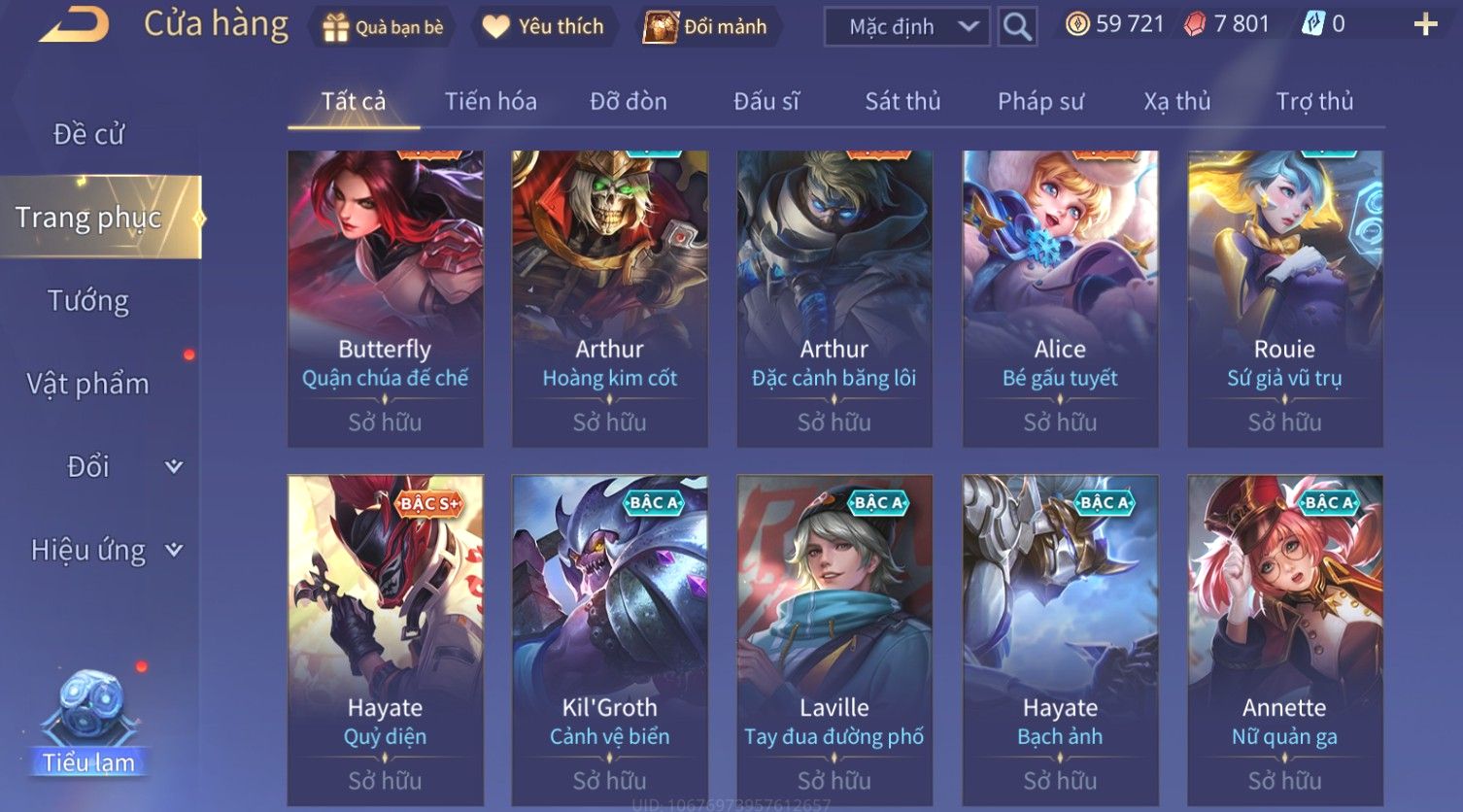Select the Hayate Quỷ diện skin card
Viewport: 1463px width, 812px height.
point(385,640)
